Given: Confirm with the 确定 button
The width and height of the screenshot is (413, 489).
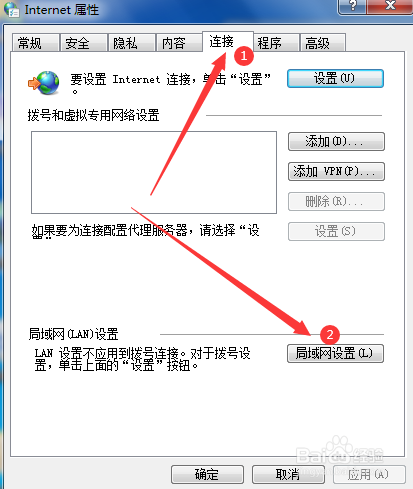Looking at the screenshot, I should pos(207,474).
